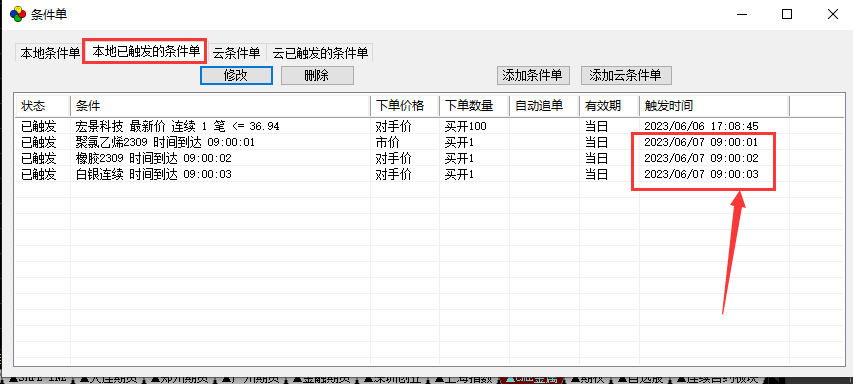Click 对手价 price in 白银连续 row
The image size is (853, 384).
[x=393, y=175]
